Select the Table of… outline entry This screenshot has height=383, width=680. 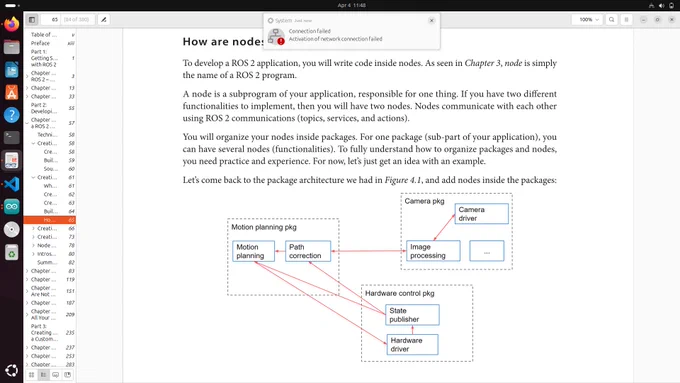pyautogui.click(x=50, y=35)
